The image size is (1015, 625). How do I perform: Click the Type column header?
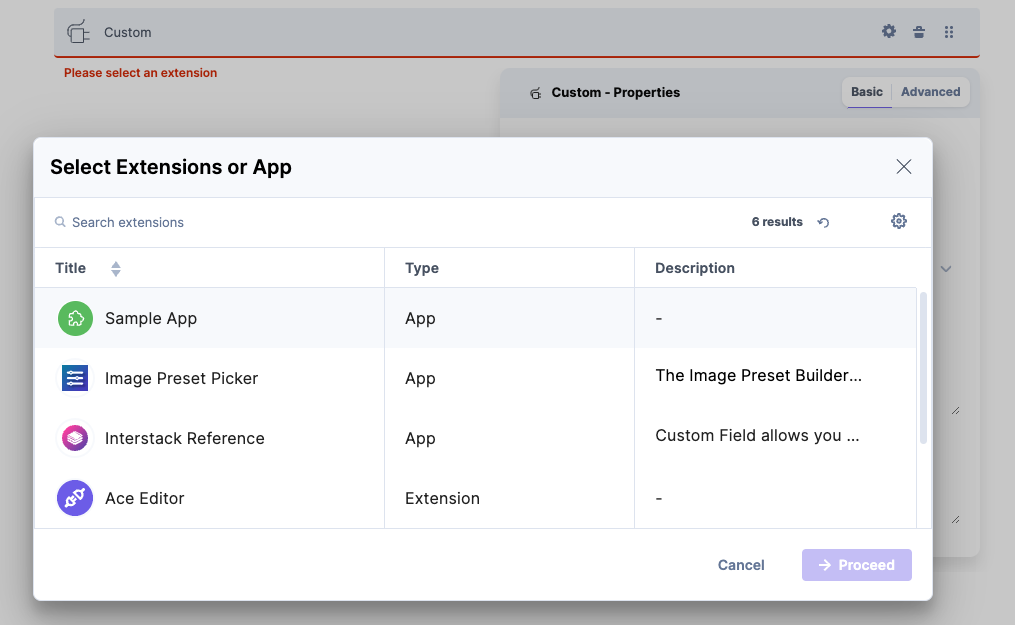click(421, 268)
